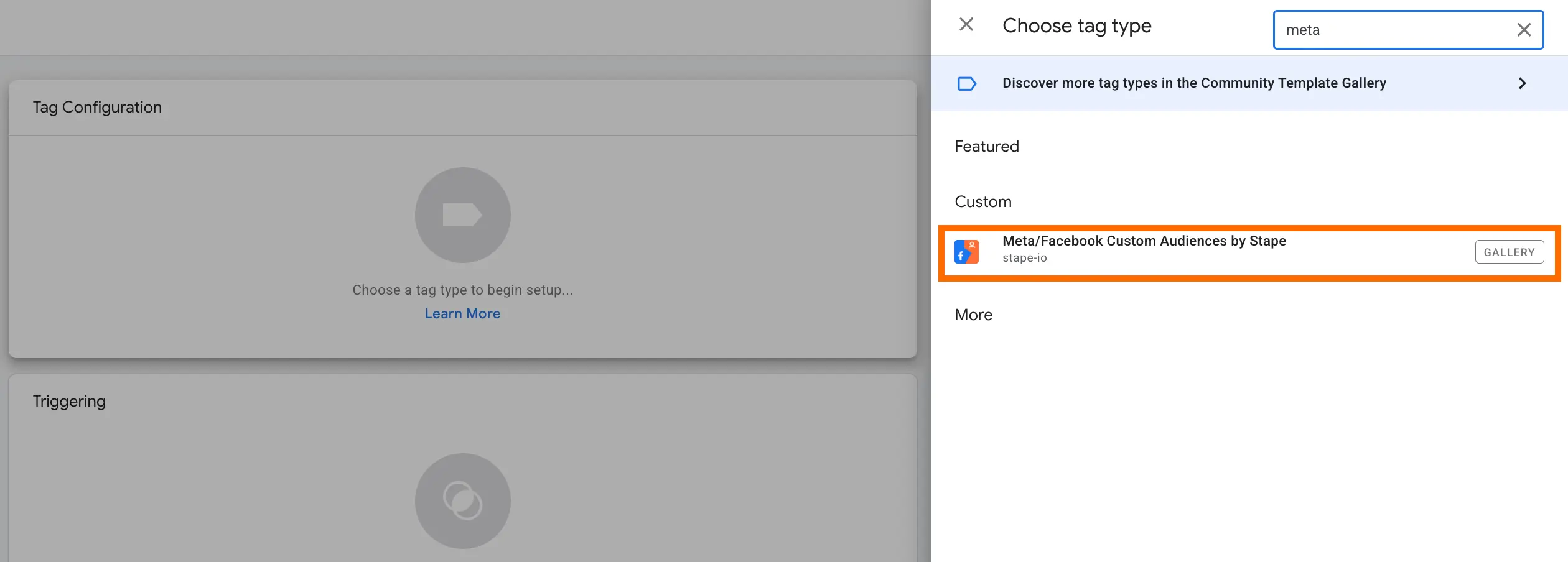This screenshot has height=562, width=1568.
Task: Click the gray tag placeholder icon
Action: pyautogui.click(x=462, y=215)
